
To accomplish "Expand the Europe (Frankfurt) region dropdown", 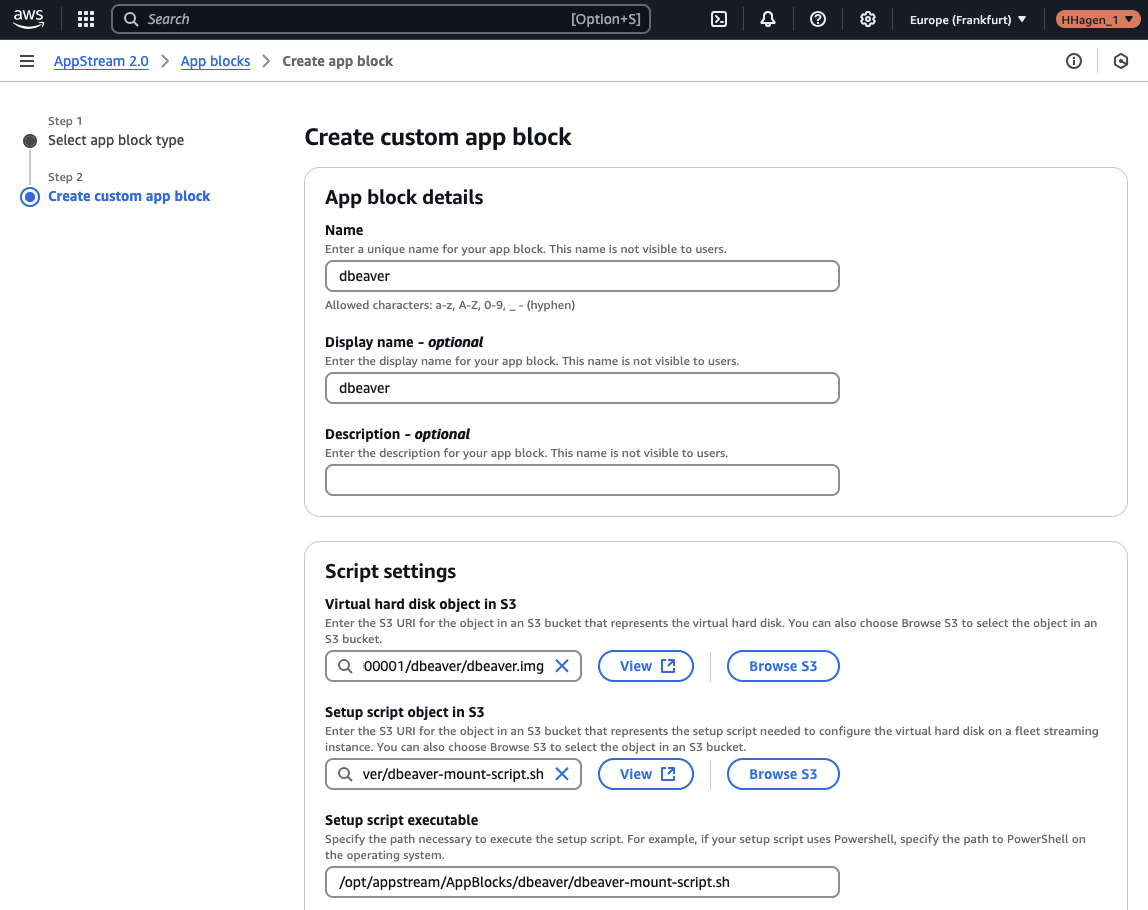I will [966, 18].
